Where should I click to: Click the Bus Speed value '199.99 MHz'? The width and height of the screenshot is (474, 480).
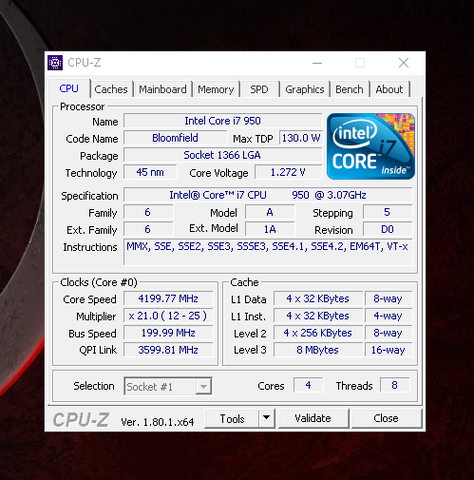pos(168,333)
